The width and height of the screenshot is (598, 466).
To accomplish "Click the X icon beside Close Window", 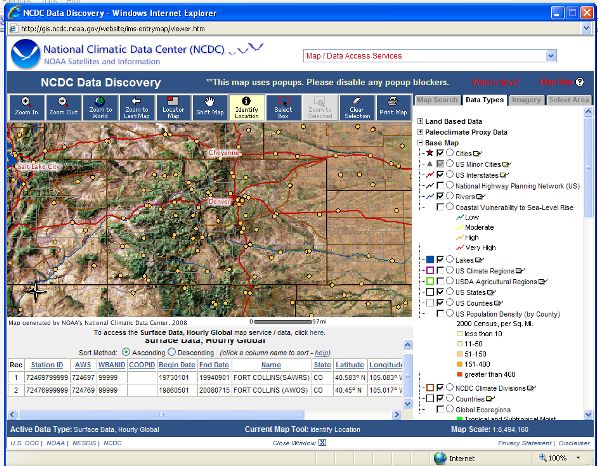I will (322, 443).
